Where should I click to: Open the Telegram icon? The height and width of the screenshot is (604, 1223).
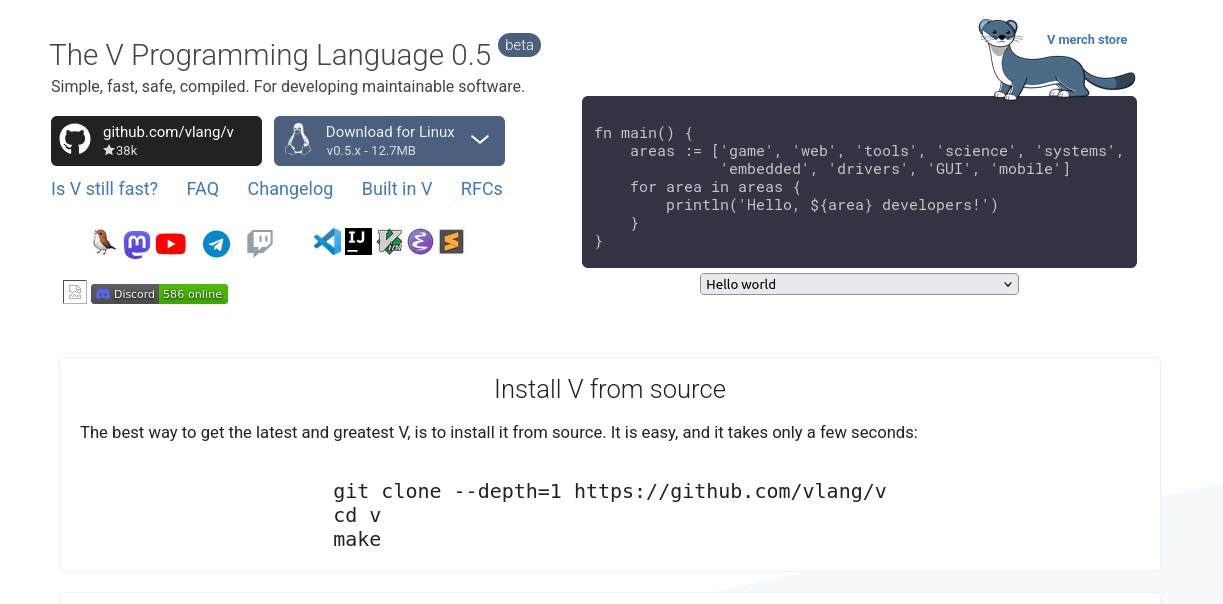[217, 243]
